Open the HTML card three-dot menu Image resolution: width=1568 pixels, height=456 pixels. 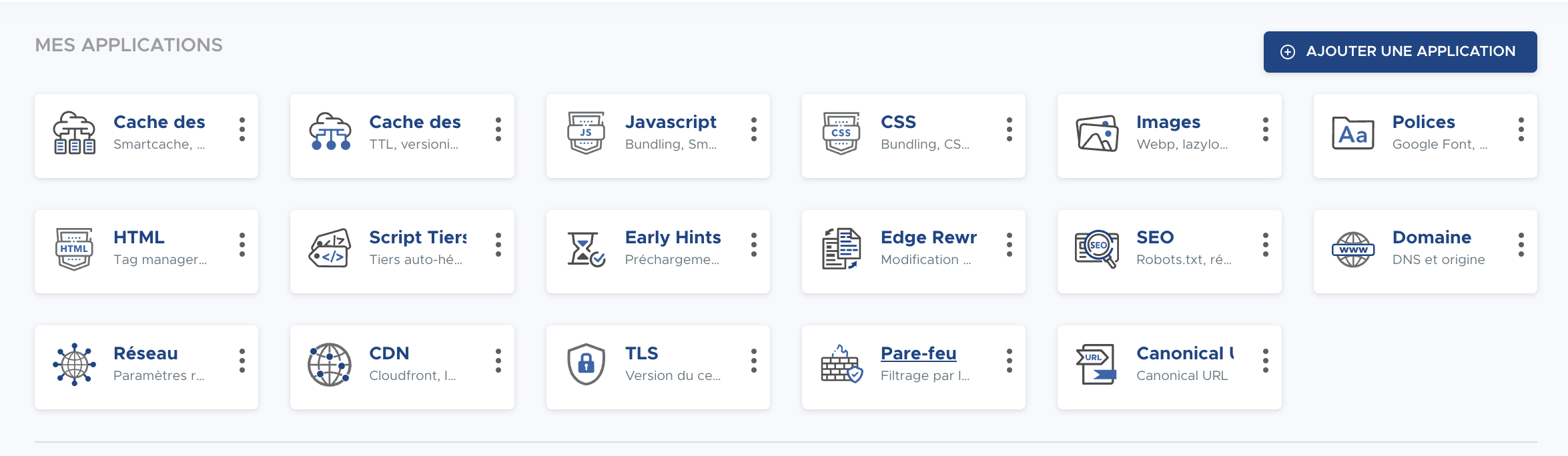tap(242, 245)
